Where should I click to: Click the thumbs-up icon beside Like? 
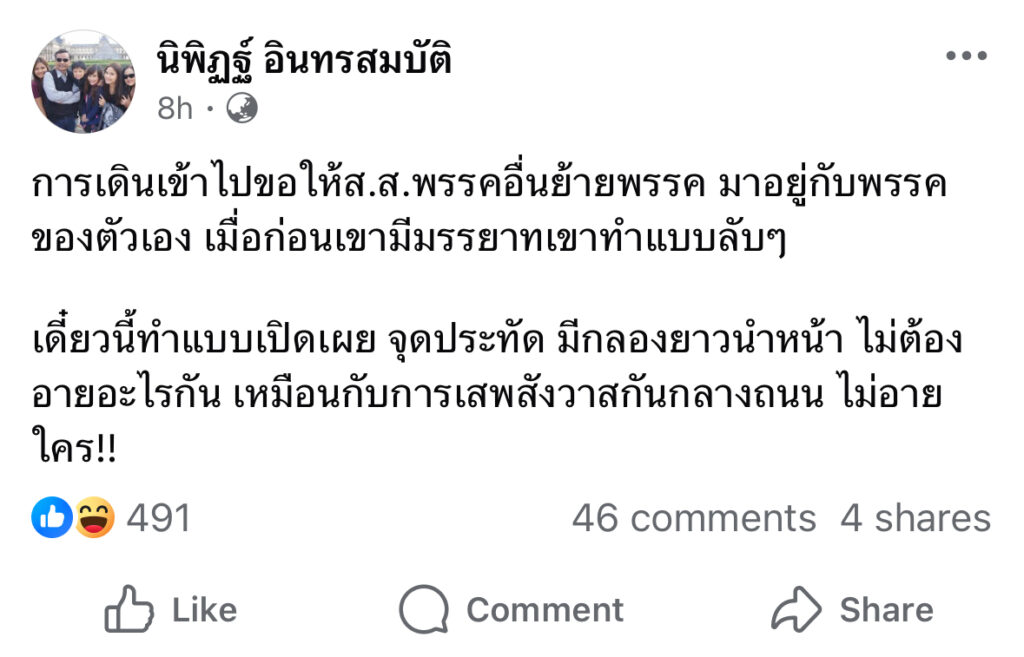pyautogui.click(x=129, y=610)
